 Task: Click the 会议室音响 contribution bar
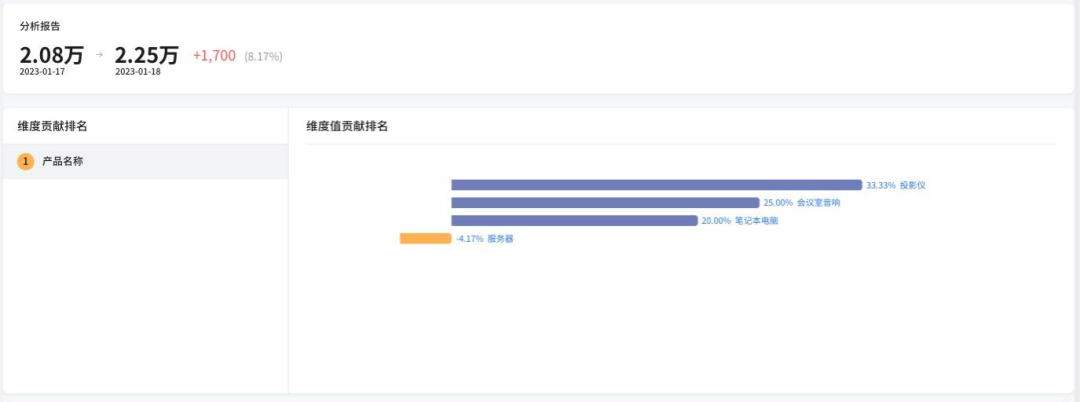tap(605, 203)
